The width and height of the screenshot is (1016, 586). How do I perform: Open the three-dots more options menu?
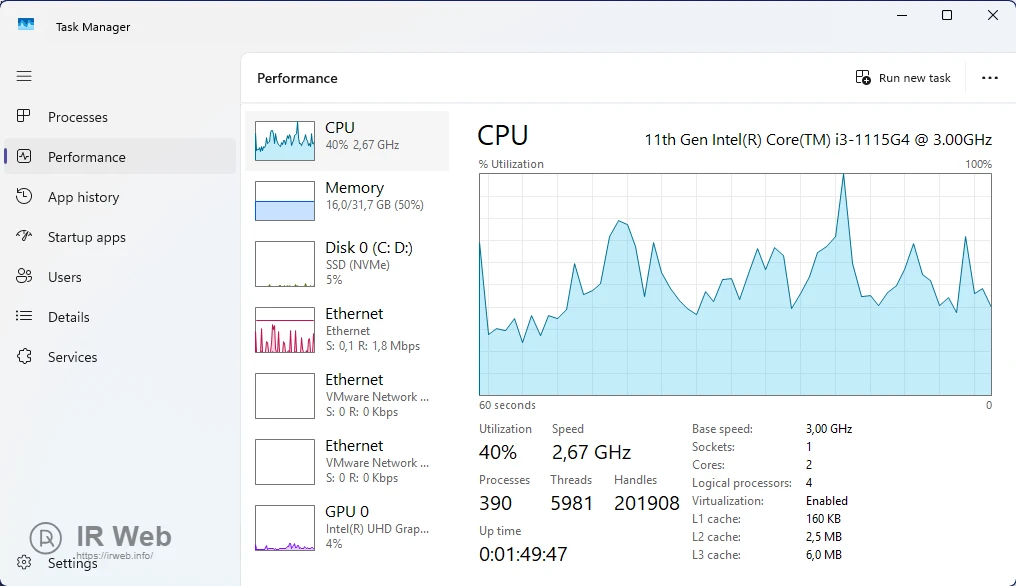point(990,78)
